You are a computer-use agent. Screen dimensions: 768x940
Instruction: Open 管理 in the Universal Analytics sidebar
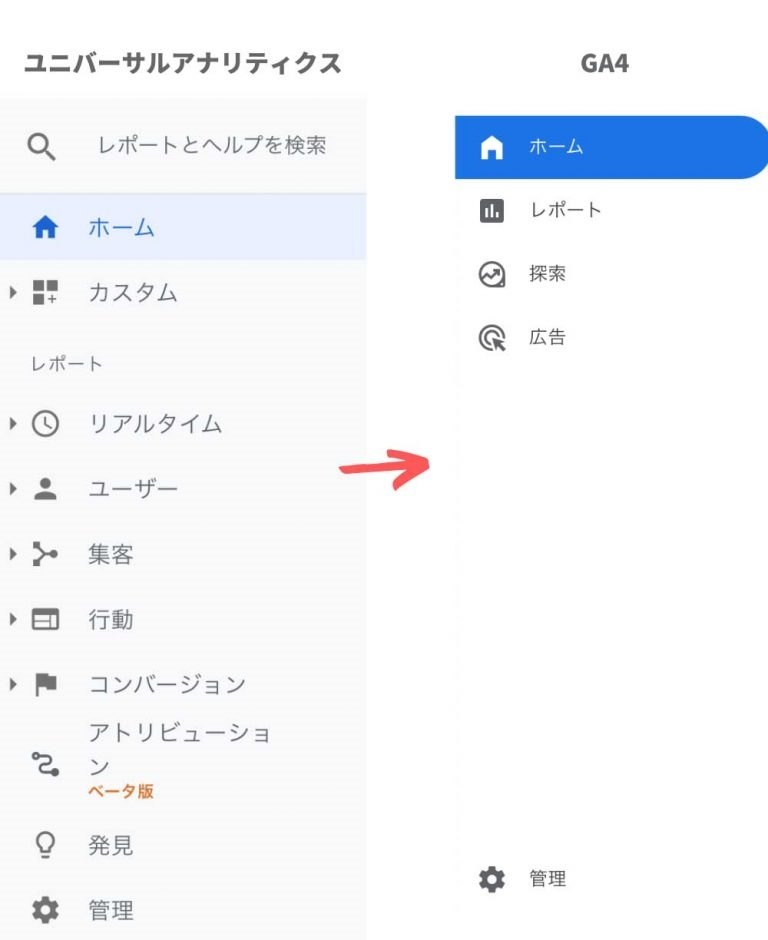111,910
